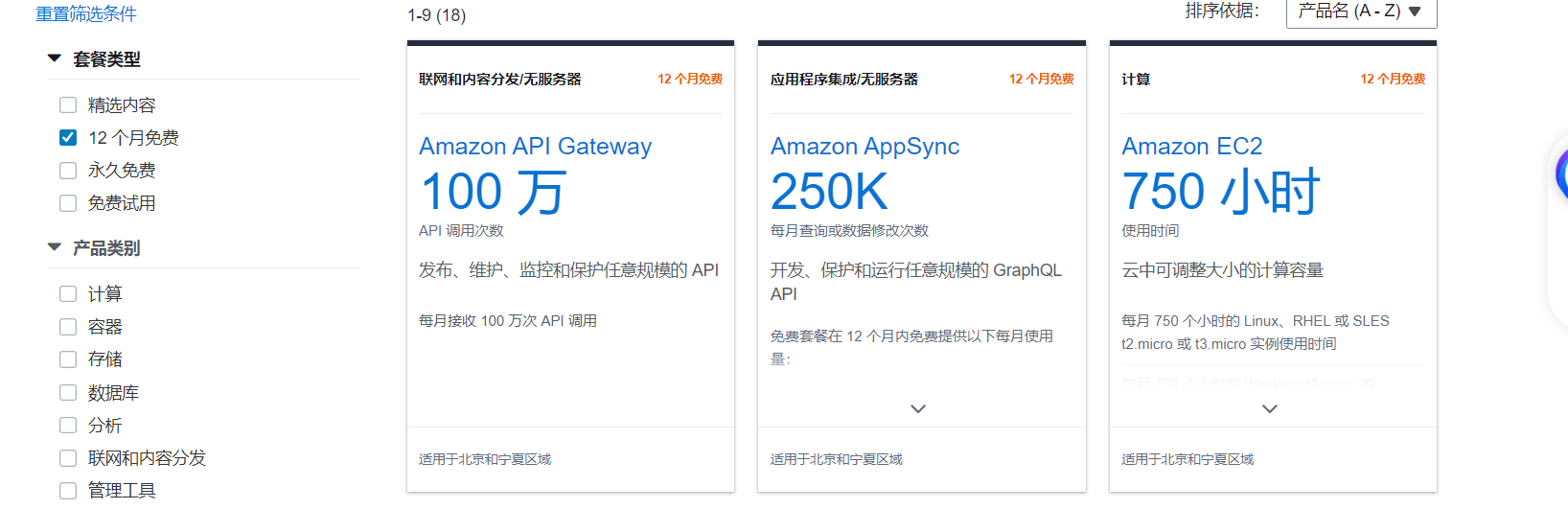Click the 联网和内容分发/无服务器 card category label
This screenshot has height=509, width=1568.
500,80
